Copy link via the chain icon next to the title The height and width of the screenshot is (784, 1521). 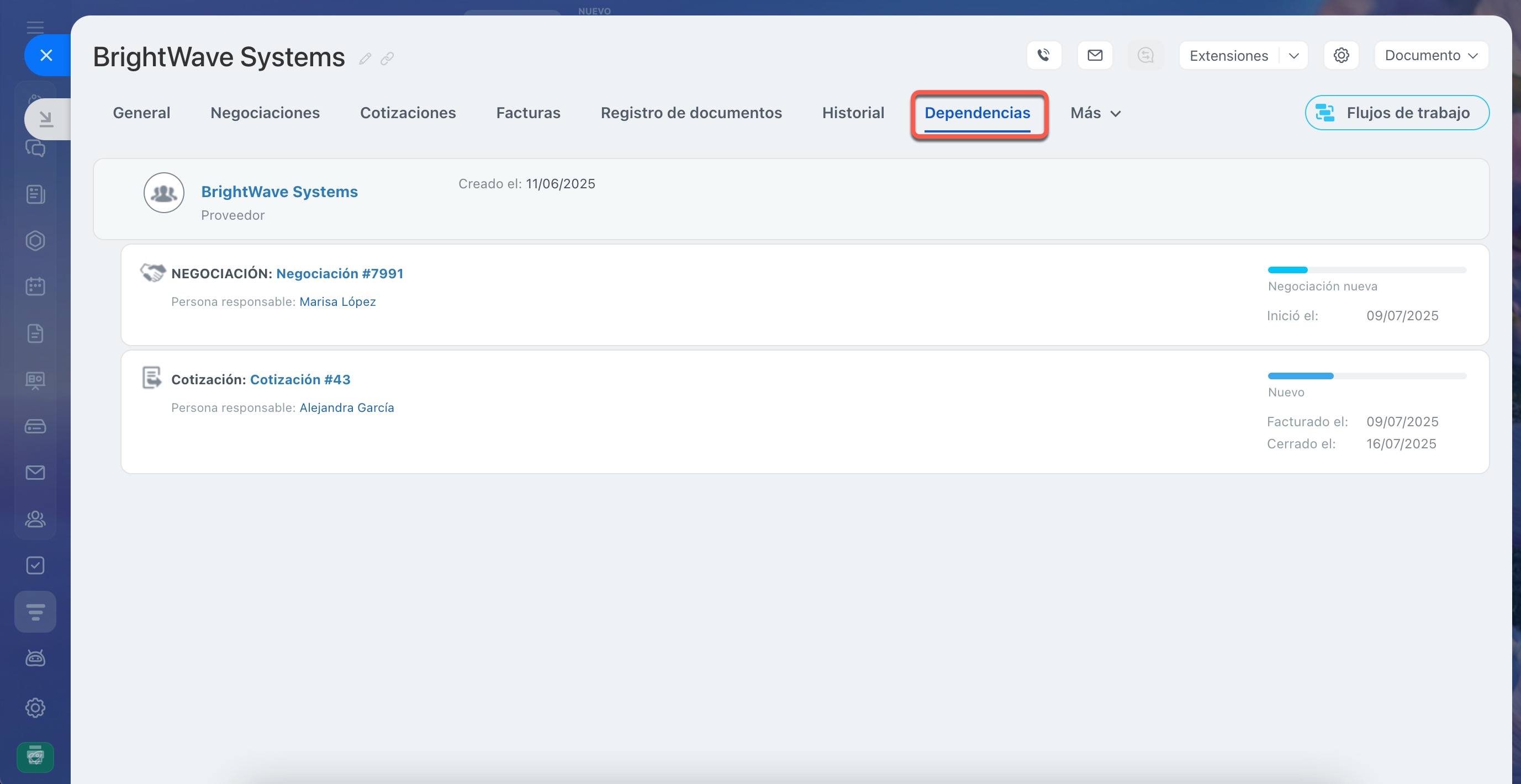pos(387,58)
